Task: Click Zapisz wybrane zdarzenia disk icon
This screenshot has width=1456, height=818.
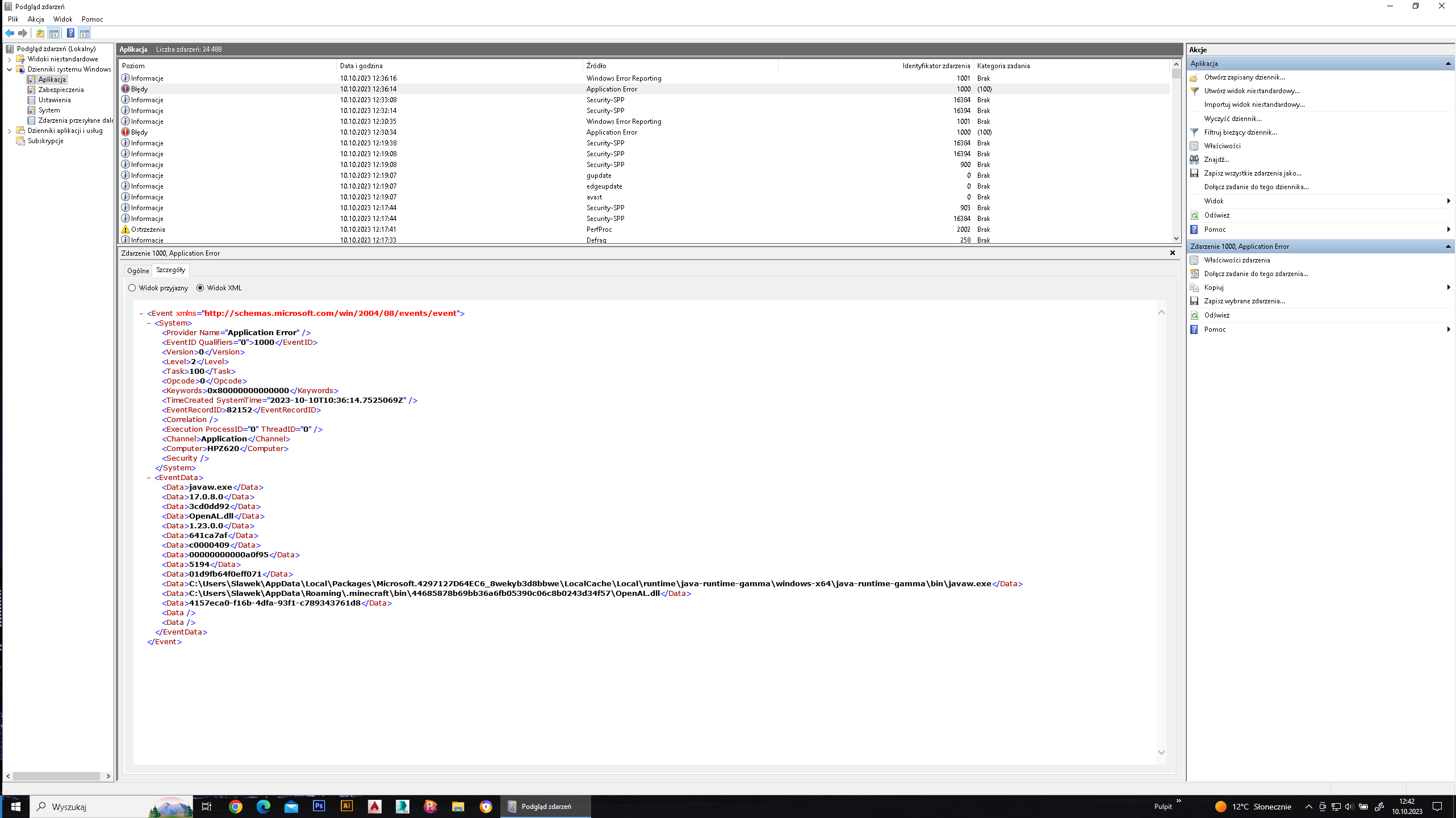Action: 1194,301
